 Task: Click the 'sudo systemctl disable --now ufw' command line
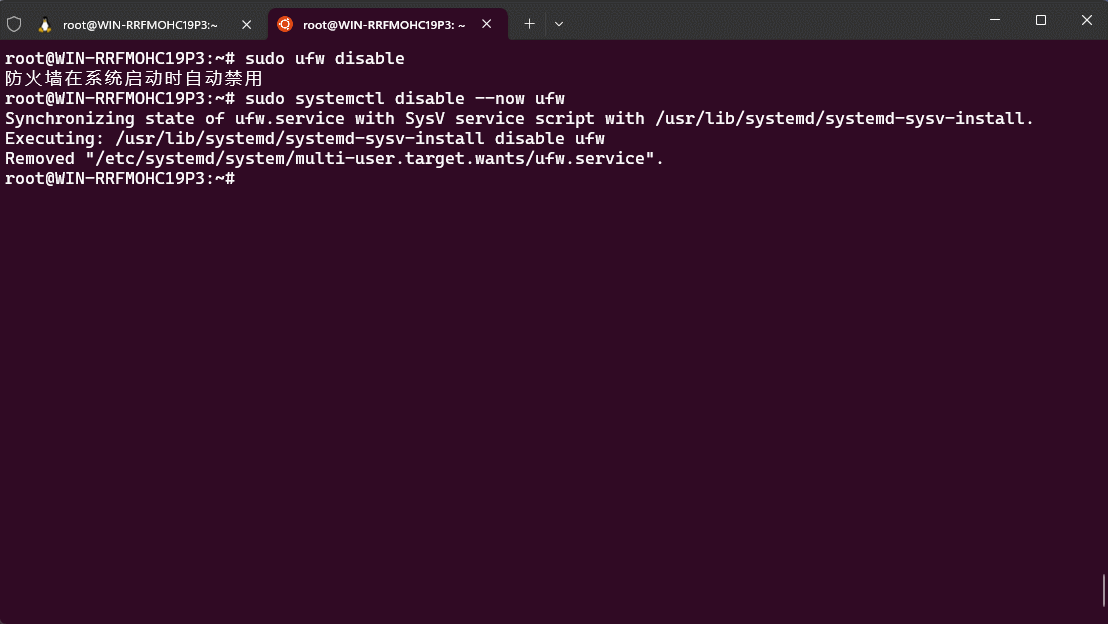click(404, 98)
